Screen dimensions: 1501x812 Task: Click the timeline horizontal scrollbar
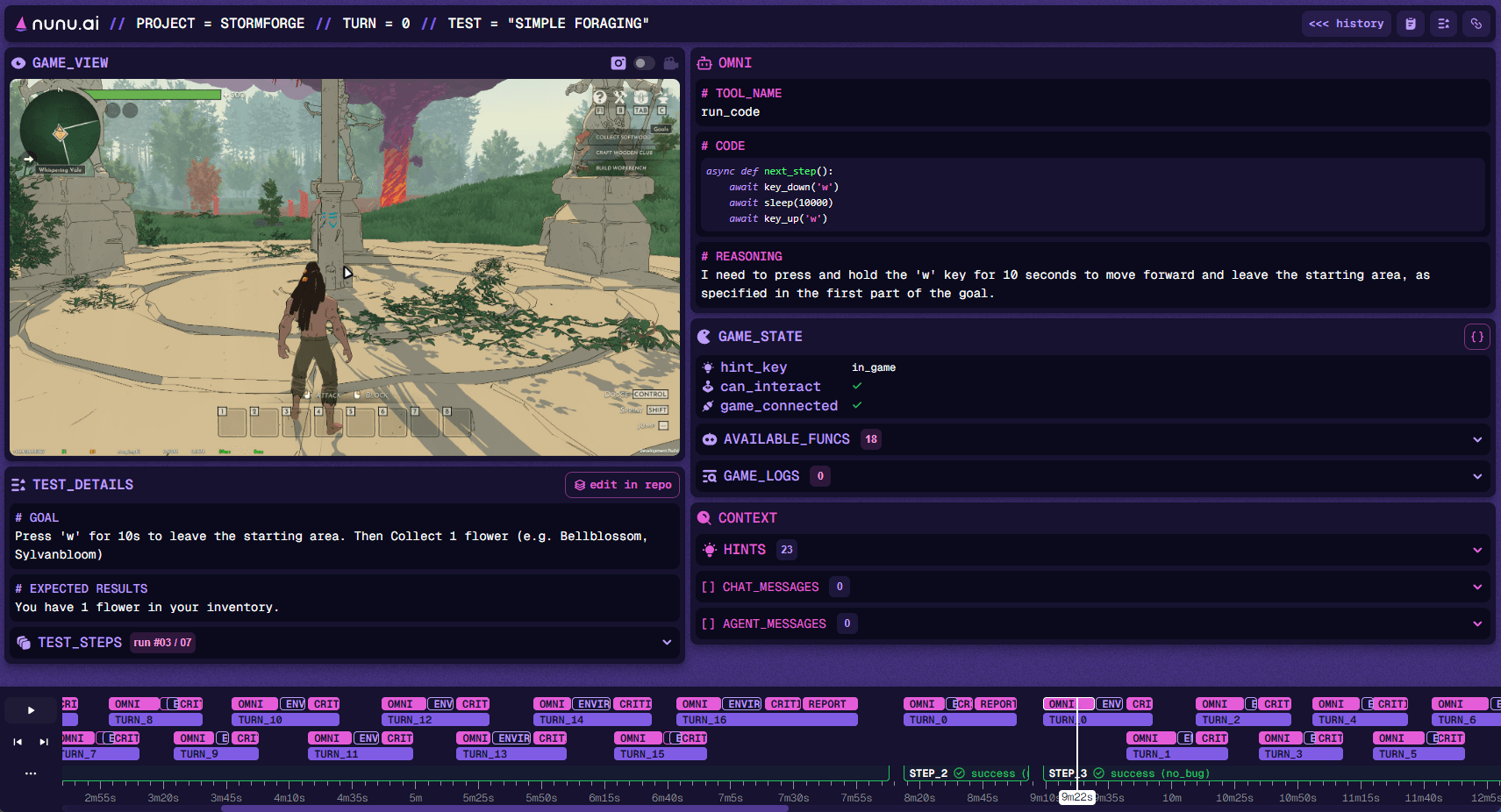(x=504, y=808)
